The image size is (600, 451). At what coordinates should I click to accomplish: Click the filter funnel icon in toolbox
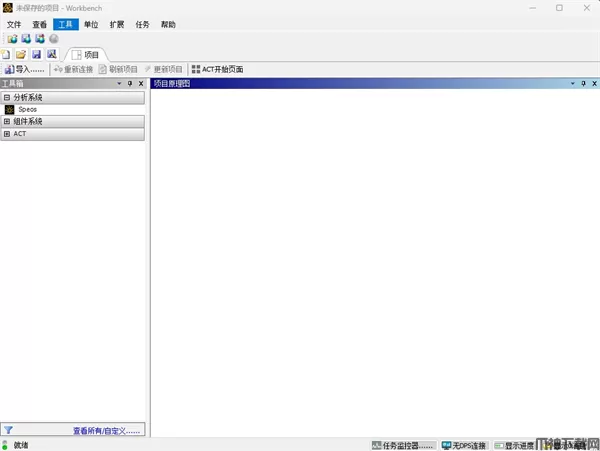click(9, 430)
